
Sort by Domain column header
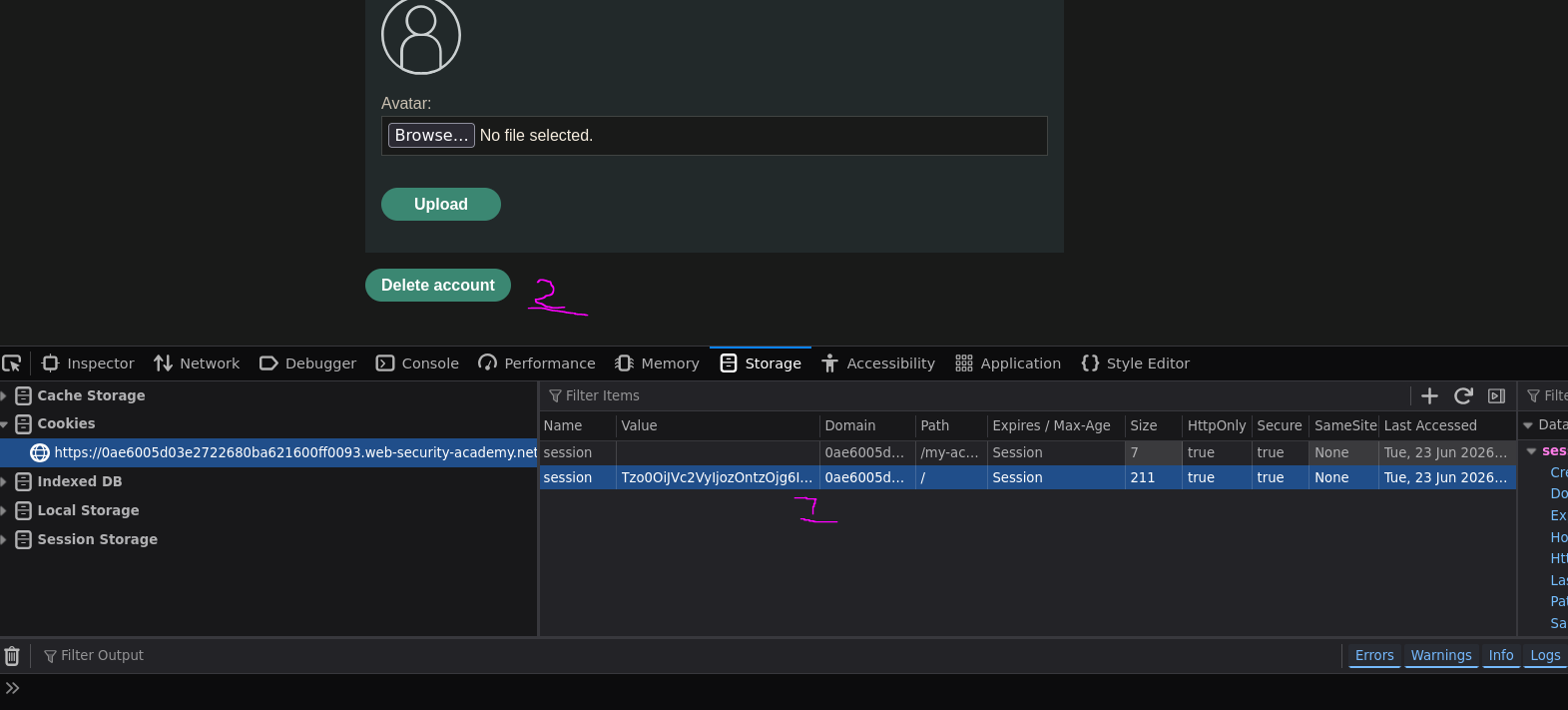point(867,425)
